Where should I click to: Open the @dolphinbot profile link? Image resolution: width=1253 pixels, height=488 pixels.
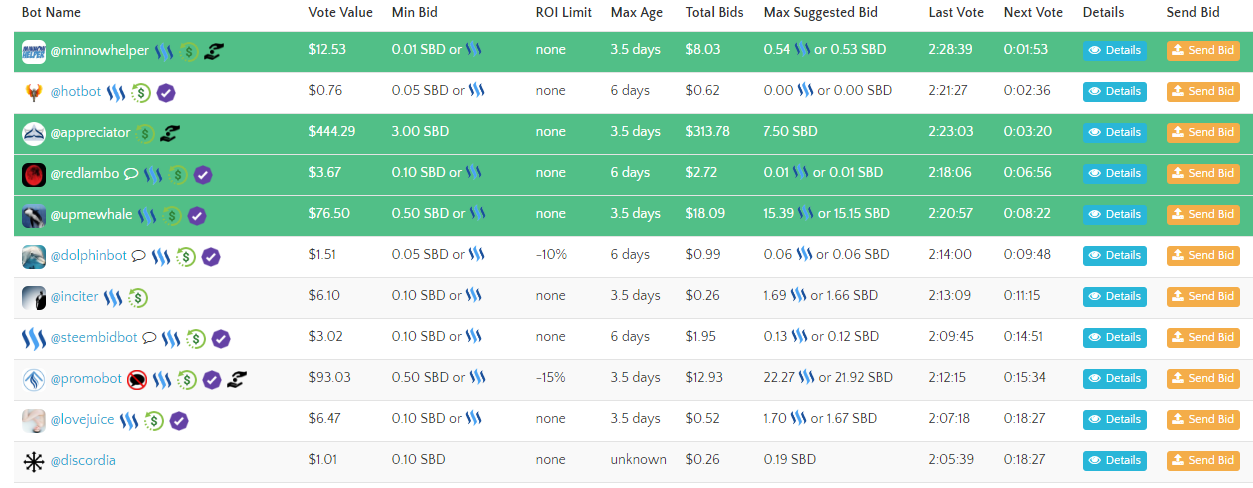tap(89, 256)
